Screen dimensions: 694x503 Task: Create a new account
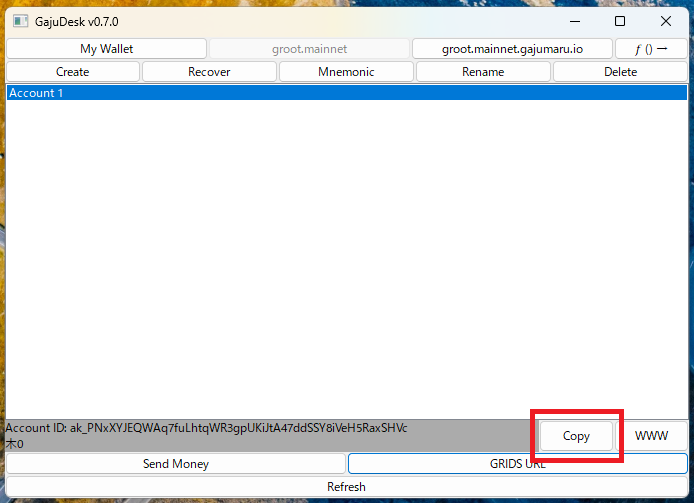pos(73,72)
